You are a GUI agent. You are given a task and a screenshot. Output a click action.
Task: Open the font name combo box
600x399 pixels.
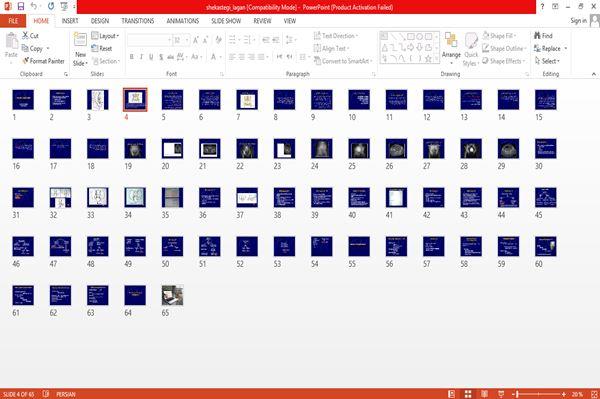click(149, 40)
